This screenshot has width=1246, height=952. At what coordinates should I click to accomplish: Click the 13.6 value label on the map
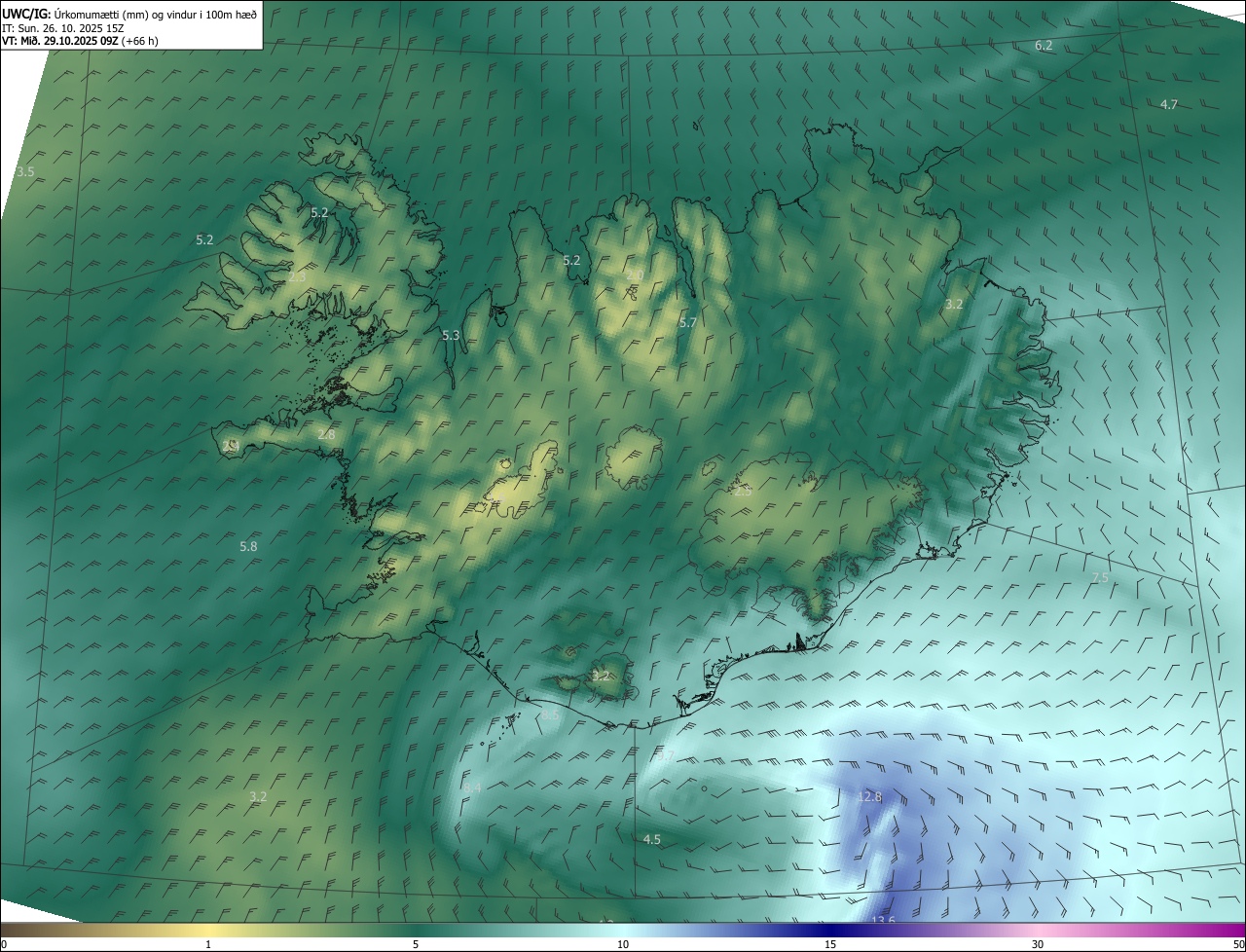tap(883, 921)
